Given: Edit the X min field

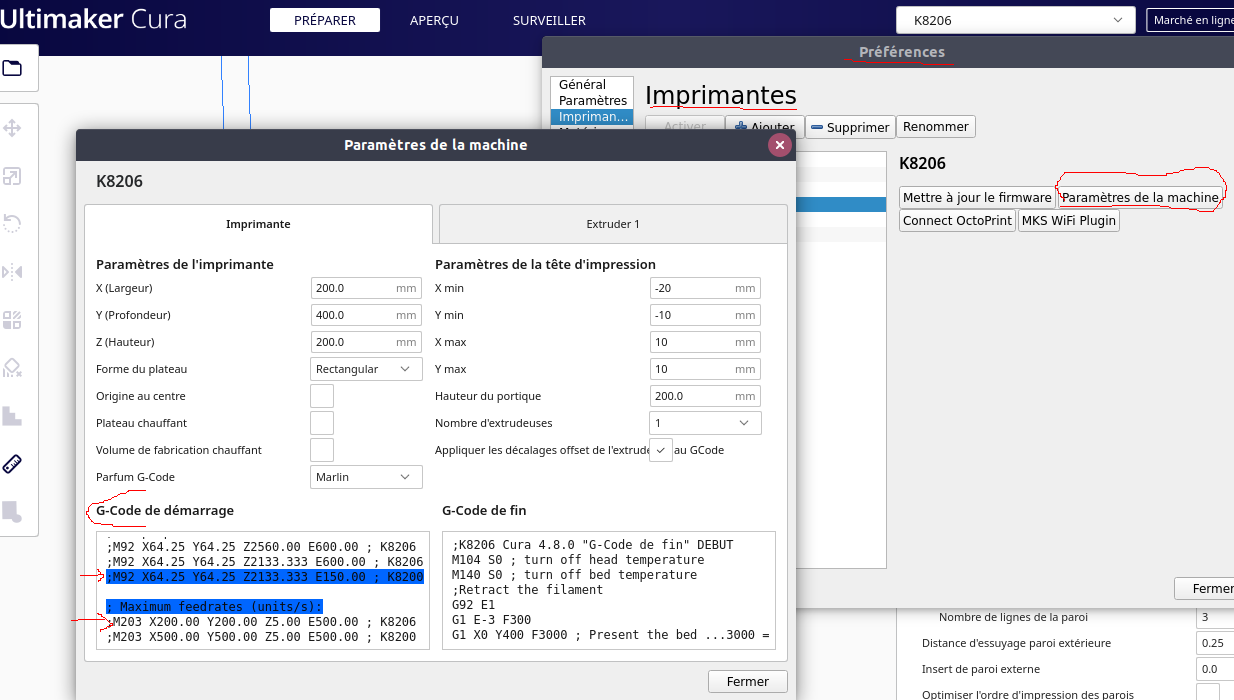Looking at the screenshot, I should (705, 288).
